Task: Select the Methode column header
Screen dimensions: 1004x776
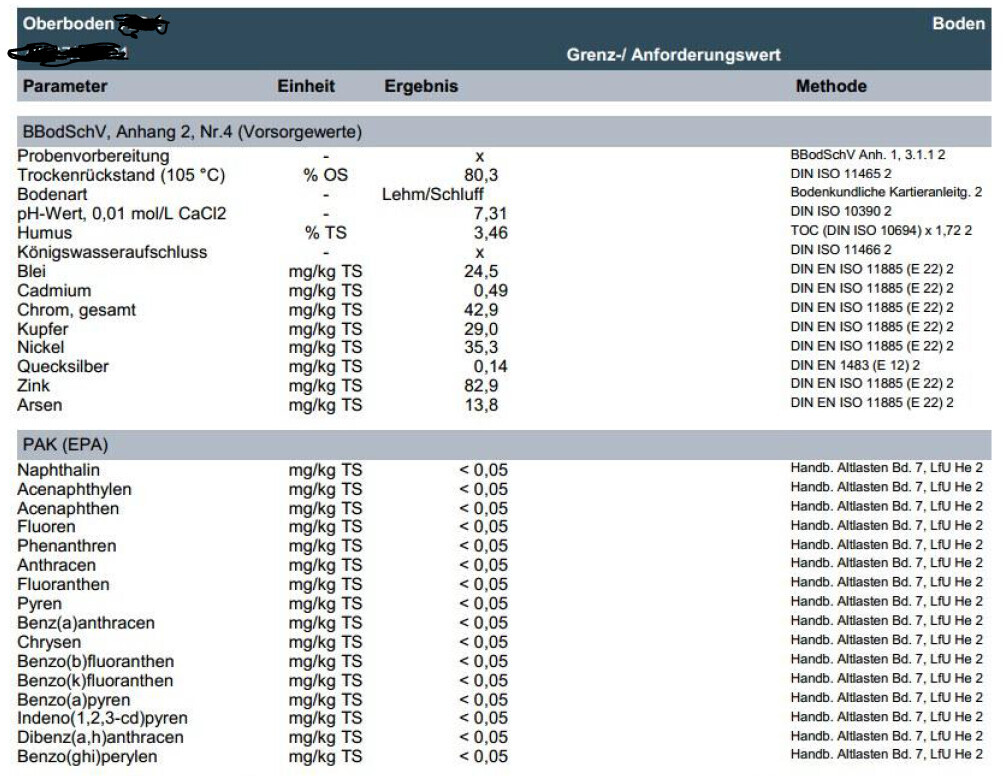Action: pos(831,86)
